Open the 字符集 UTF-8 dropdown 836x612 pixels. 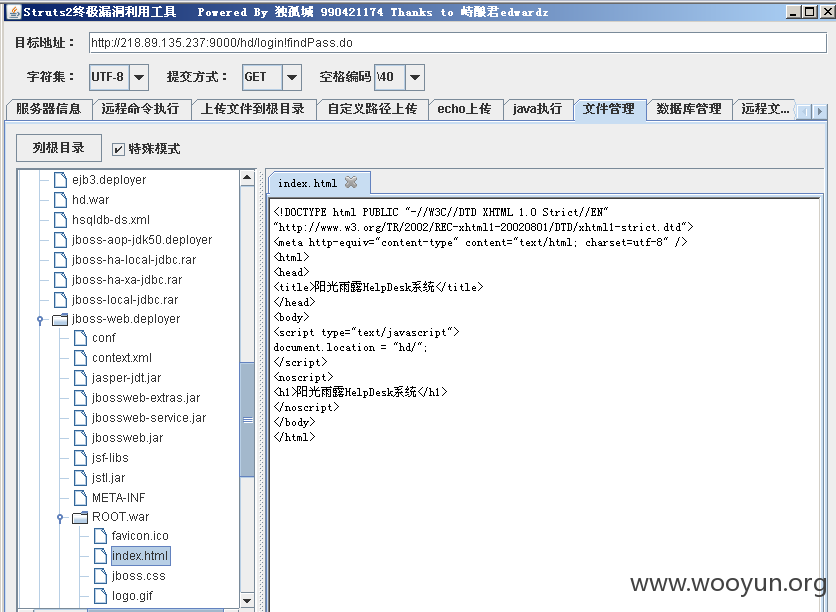pyautogui.click(x=139, y=77)
